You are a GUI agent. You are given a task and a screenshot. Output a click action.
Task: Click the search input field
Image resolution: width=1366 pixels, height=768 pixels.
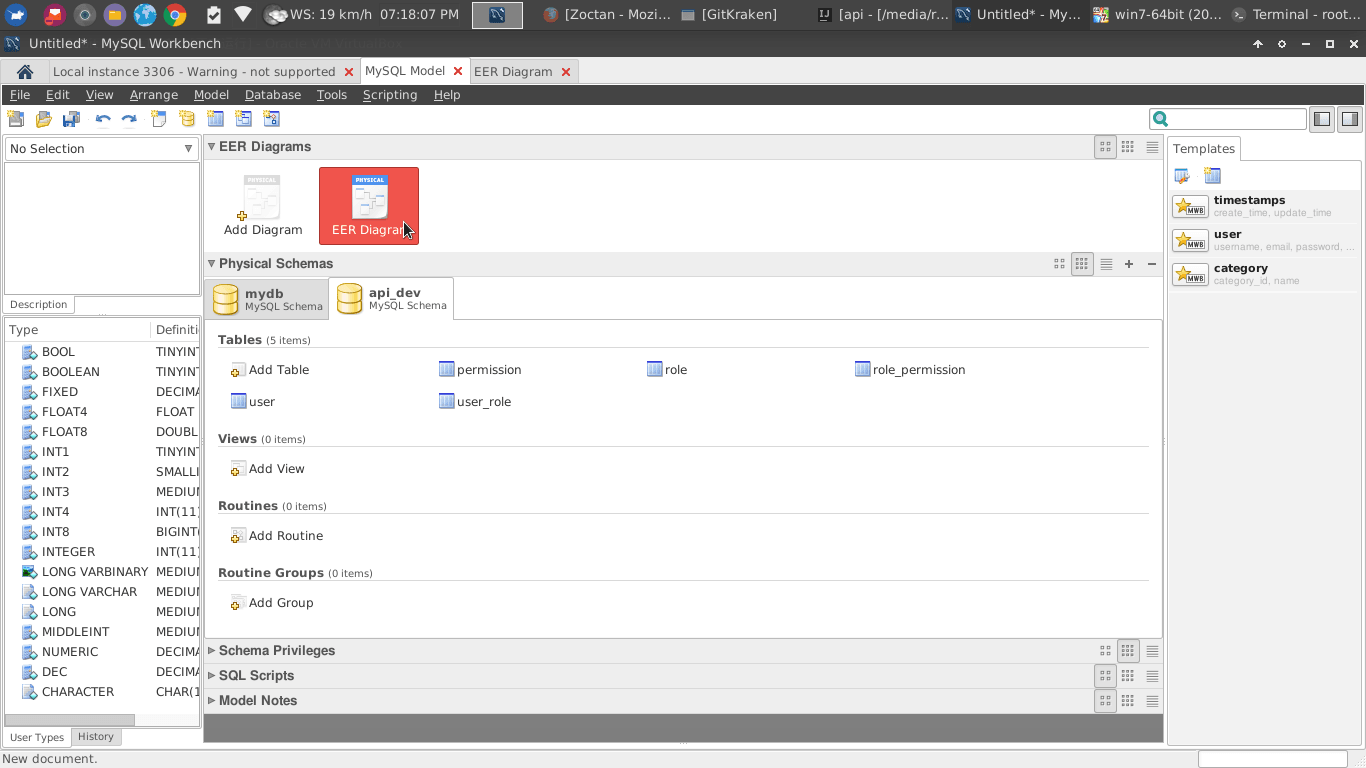pyautogui.click(x=1236, y=119)
